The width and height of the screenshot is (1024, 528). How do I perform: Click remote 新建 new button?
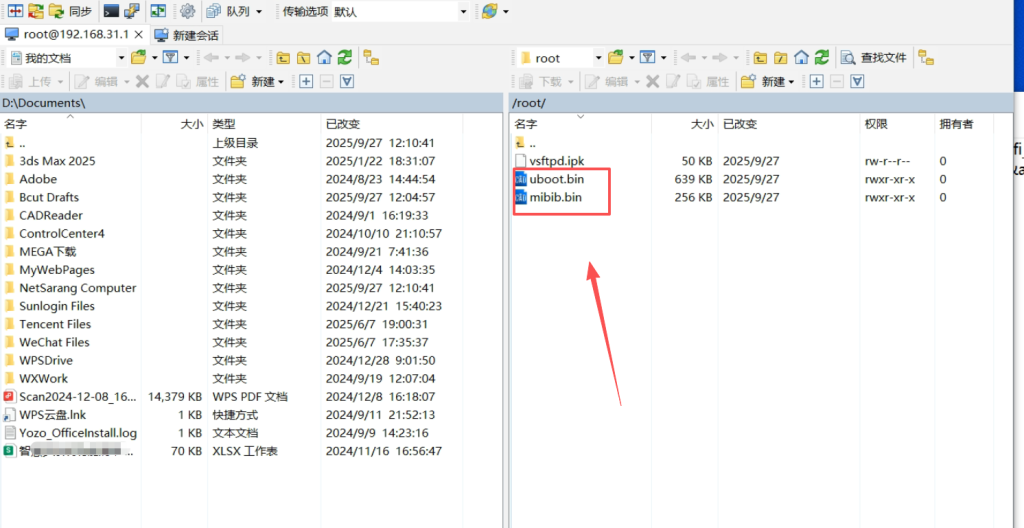pos(768,82)
